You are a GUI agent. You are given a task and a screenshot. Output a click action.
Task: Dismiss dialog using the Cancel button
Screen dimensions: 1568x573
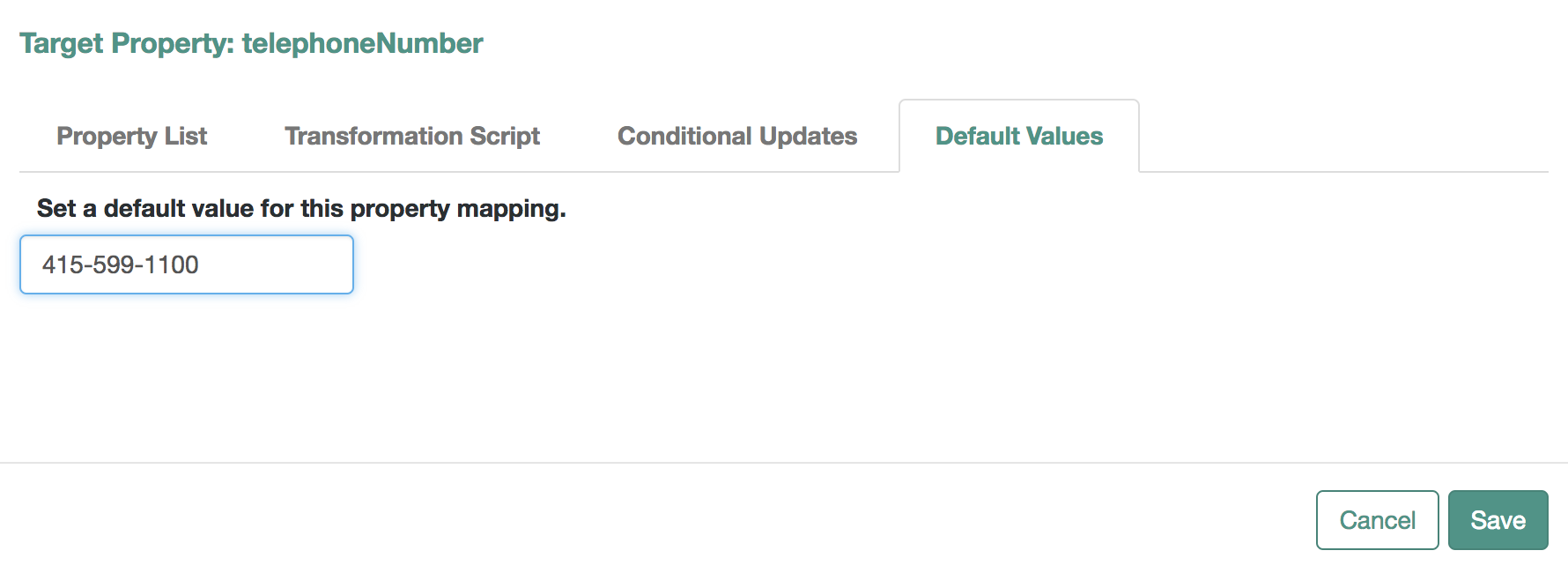pyautogui.click(x=1377, y=520)
